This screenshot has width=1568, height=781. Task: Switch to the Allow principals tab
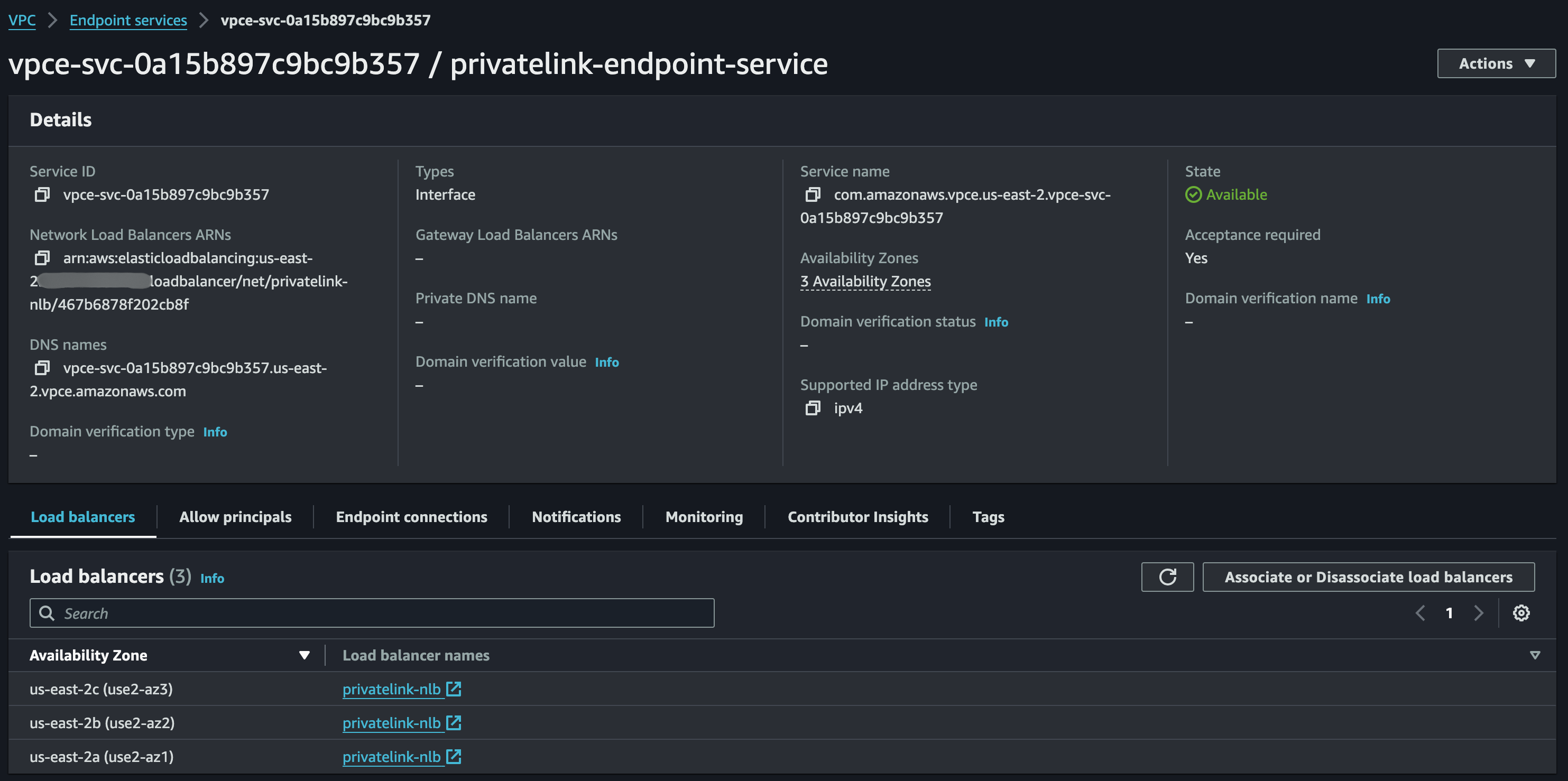click(235, 517)
